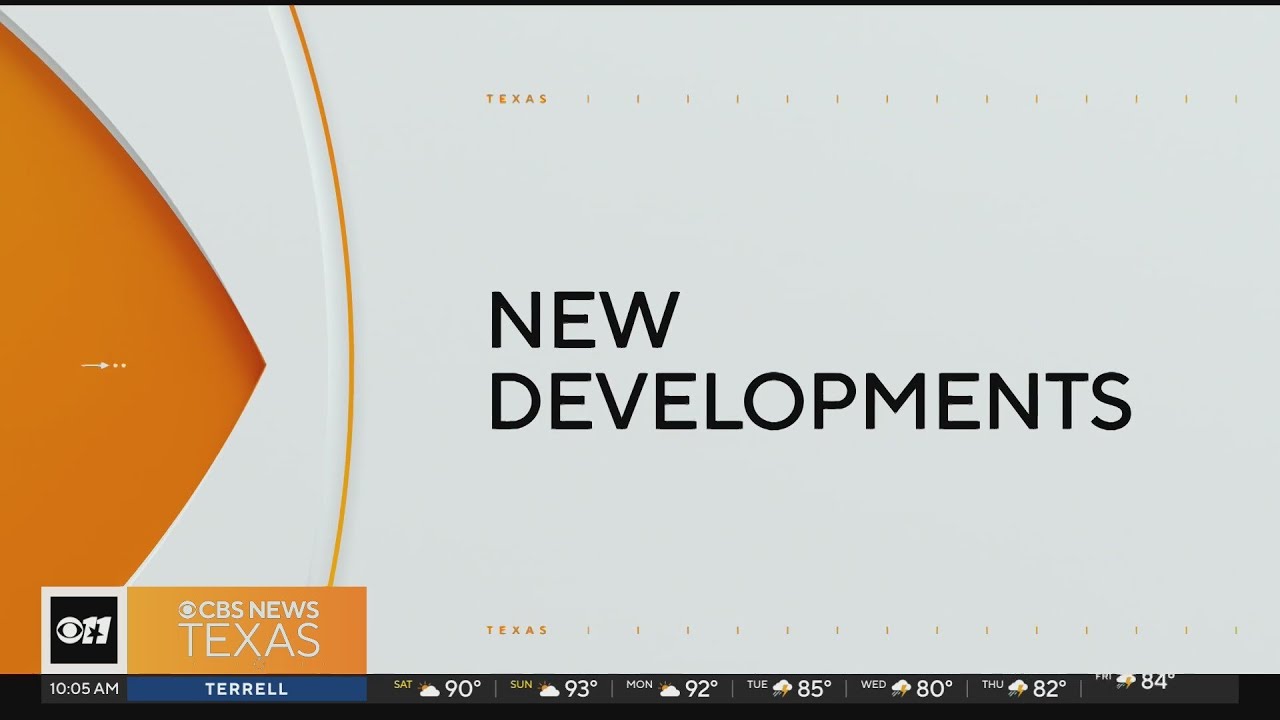Click the top row of orange tick marks
The width and height of the screenshot is (1280, 720).
912,99
